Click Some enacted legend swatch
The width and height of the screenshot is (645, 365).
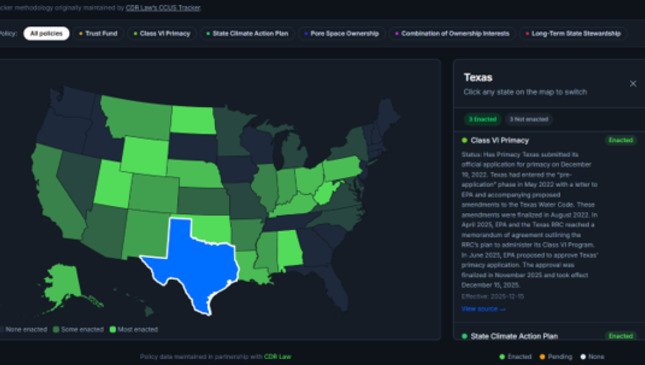[56, 330]
